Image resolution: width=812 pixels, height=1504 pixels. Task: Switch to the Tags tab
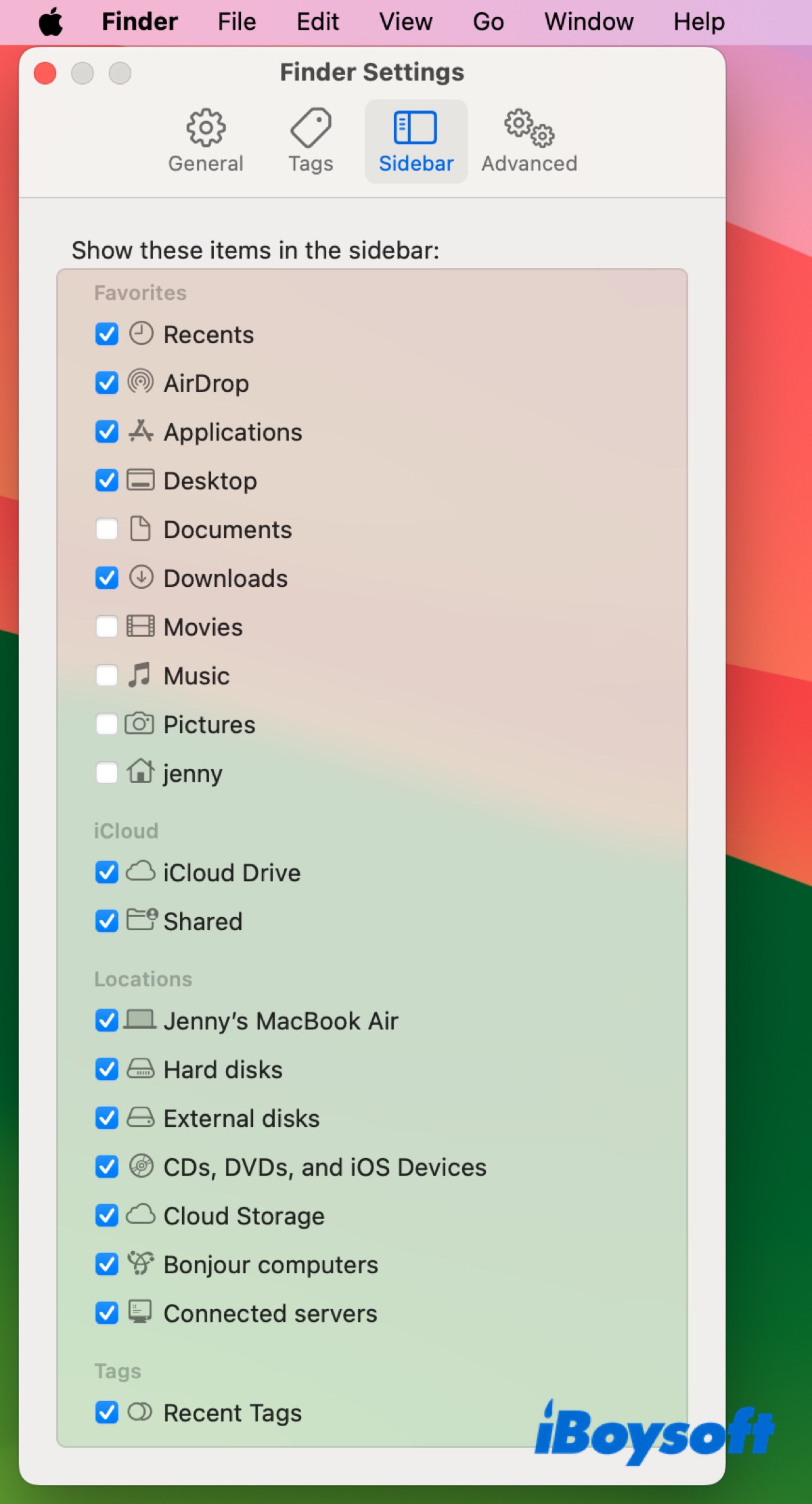(x=311, y=141)
